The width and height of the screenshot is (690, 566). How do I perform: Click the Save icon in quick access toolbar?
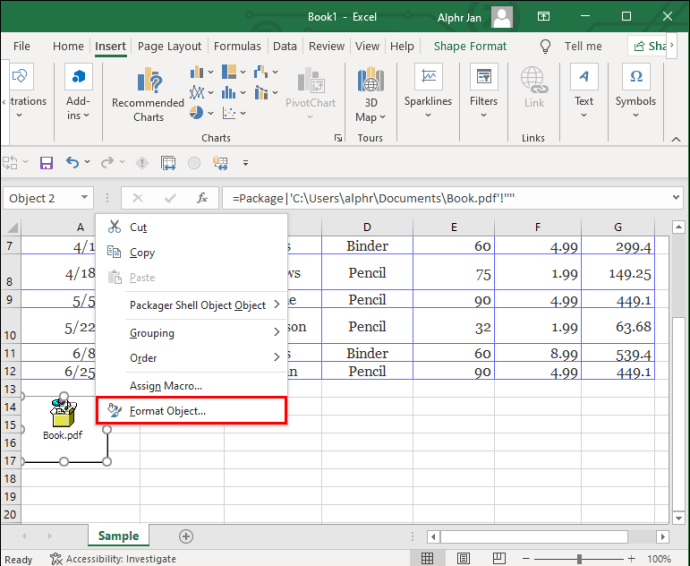click(x=45, y=163)
